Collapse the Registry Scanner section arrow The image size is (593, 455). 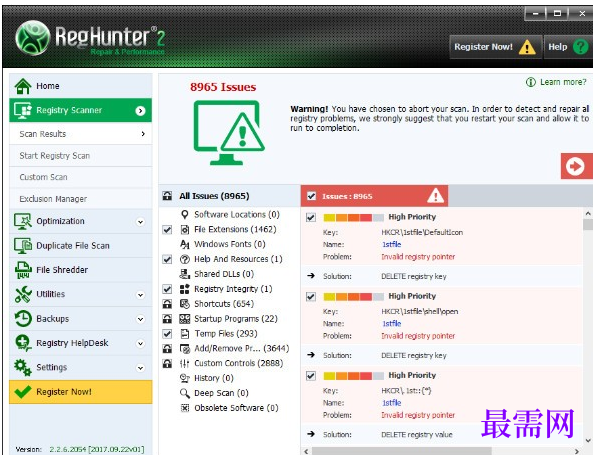[x=140, y=111]
